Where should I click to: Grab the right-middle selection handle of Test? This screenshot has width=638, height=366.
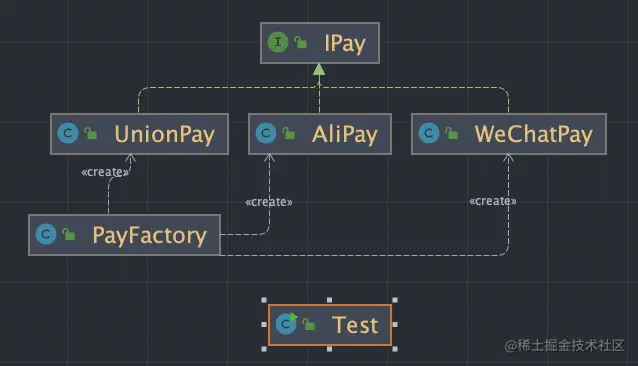tap(395, 325)
